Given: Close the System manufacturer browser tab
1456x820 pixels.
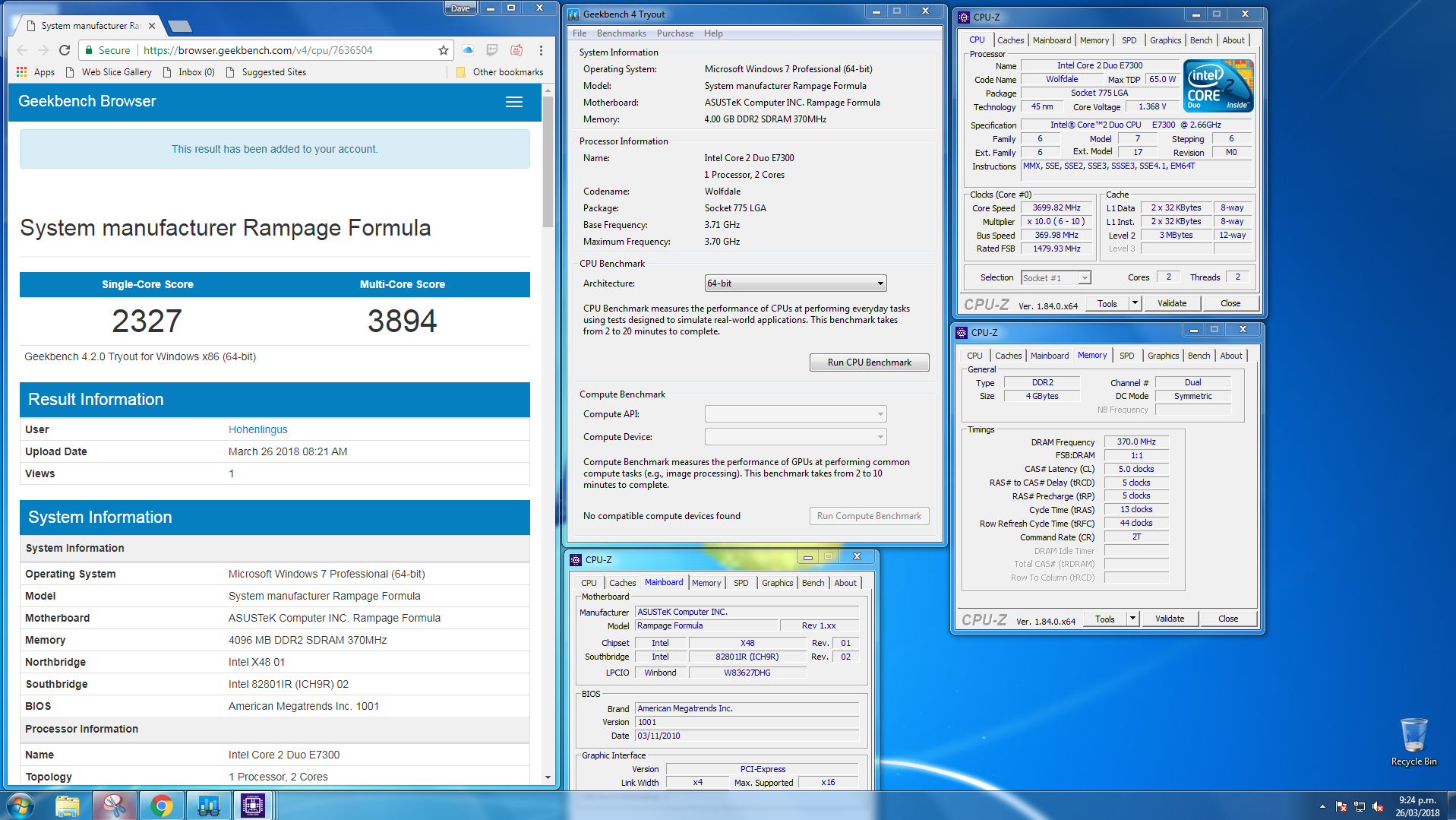Looking at the screenshot, I should 152,26.
